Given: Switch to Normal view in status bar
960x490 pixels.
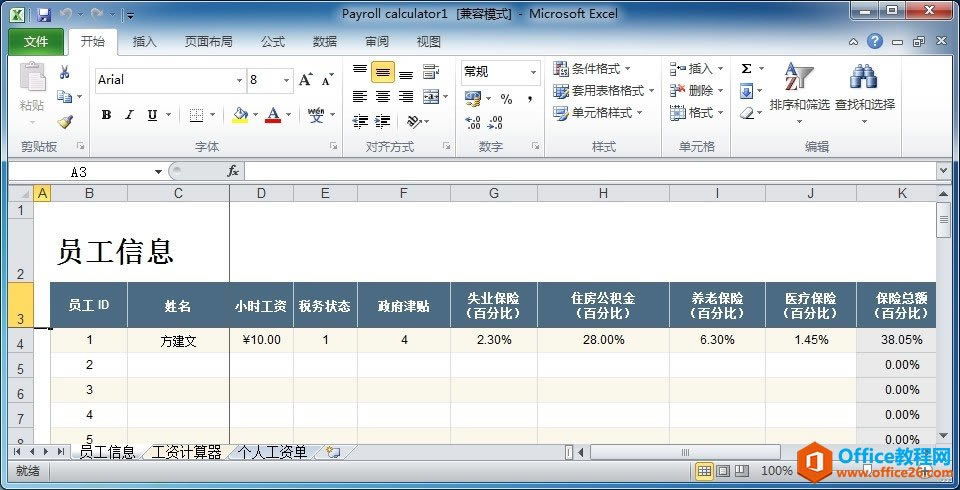Looking at the screenshot, I should pyautogui.click(x=704, y=471).
